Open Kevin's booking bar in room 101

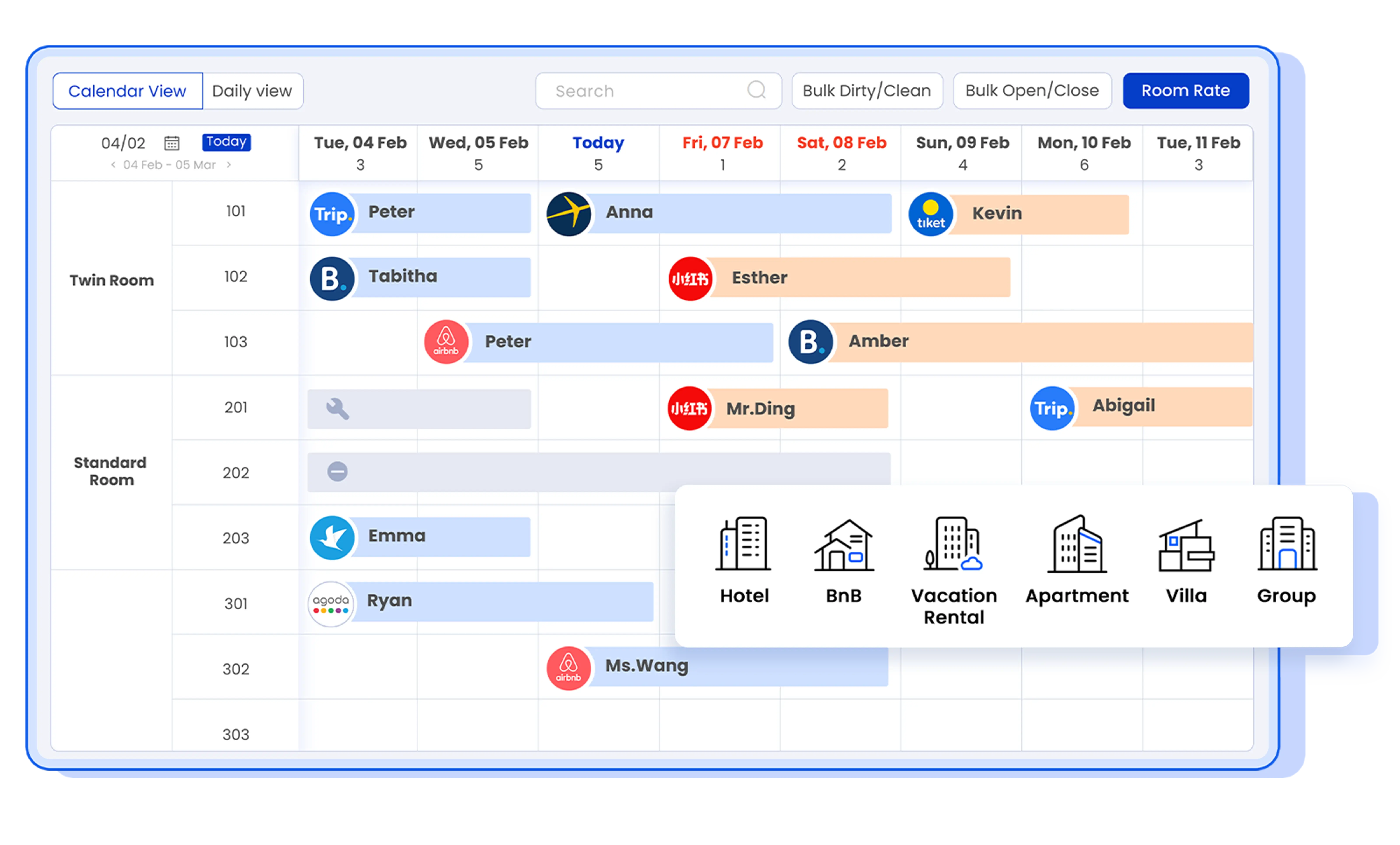[1019, 215]
